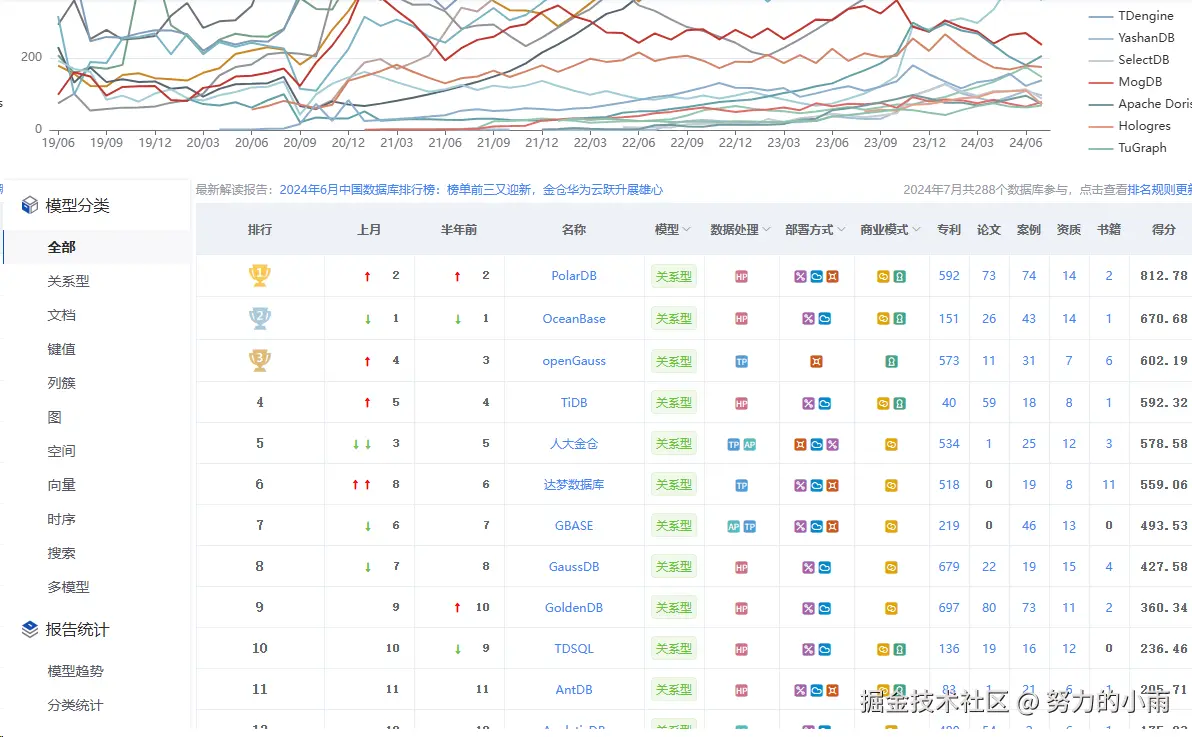Toggle the SelectDB series in the chart legend
The height and width of the screenshot is (737, 1192).
pos(1129,60)
